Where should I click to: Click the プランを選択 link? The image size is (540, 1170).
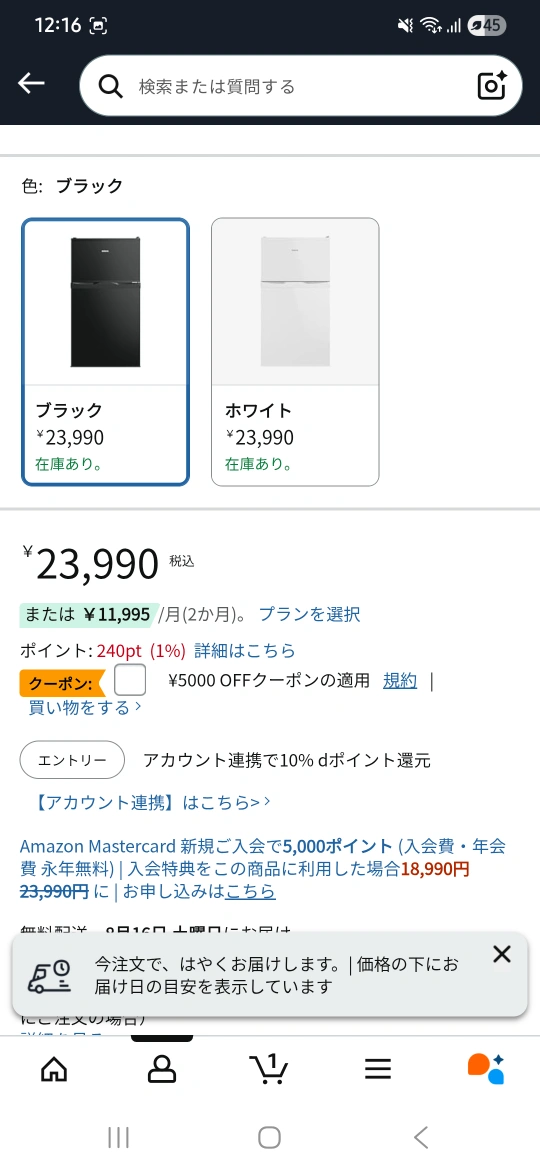tap(310, 614)
